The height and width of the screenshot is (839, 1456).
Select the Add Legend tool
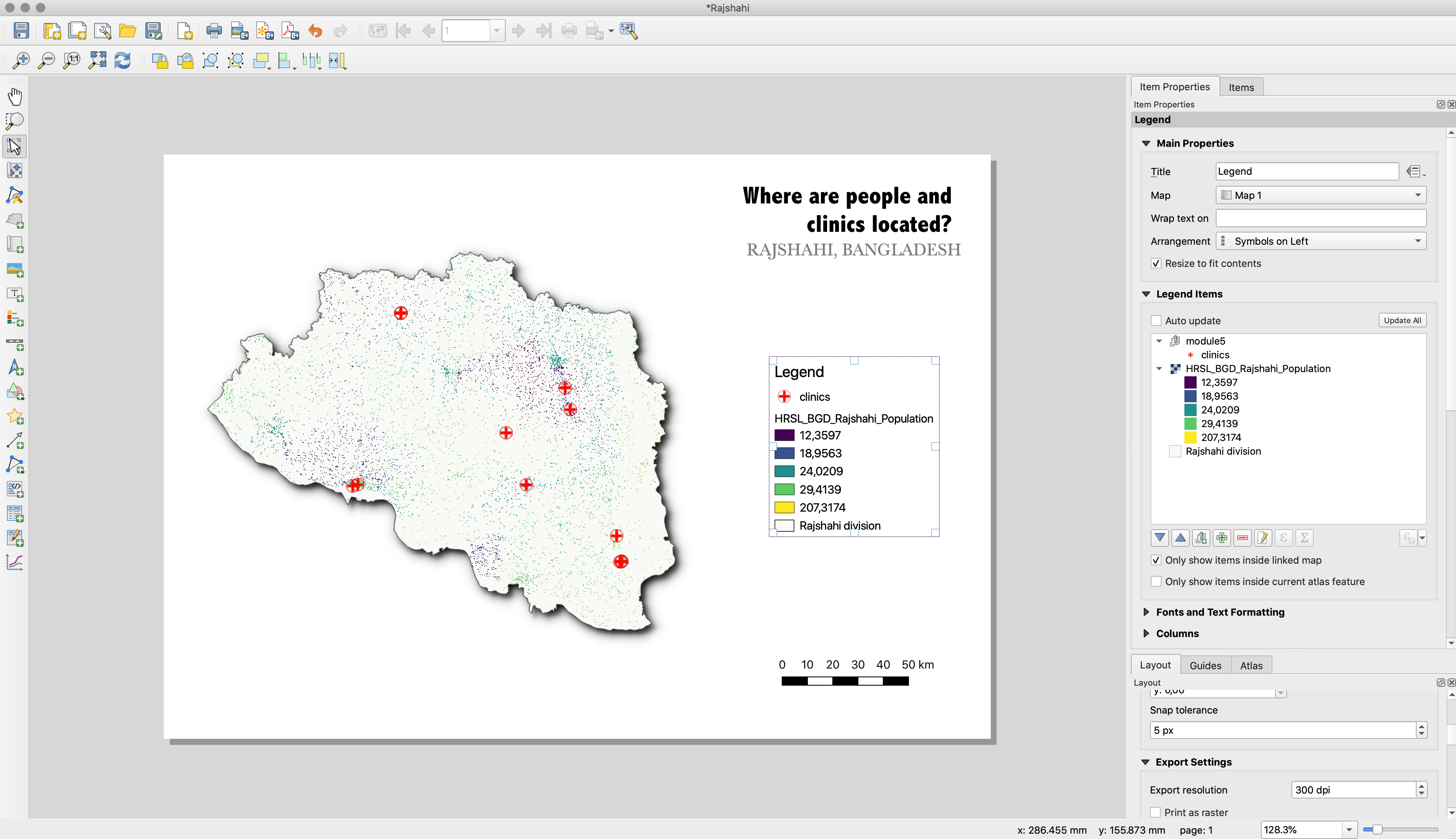click(x=15, y=319)
